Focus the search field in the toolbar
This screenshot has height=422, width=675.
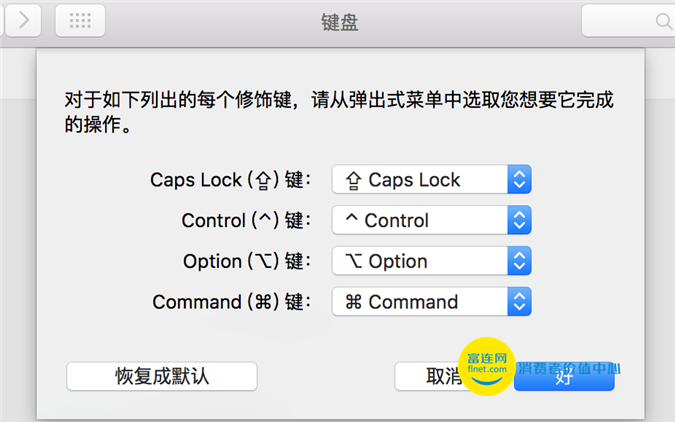[628, 21]
